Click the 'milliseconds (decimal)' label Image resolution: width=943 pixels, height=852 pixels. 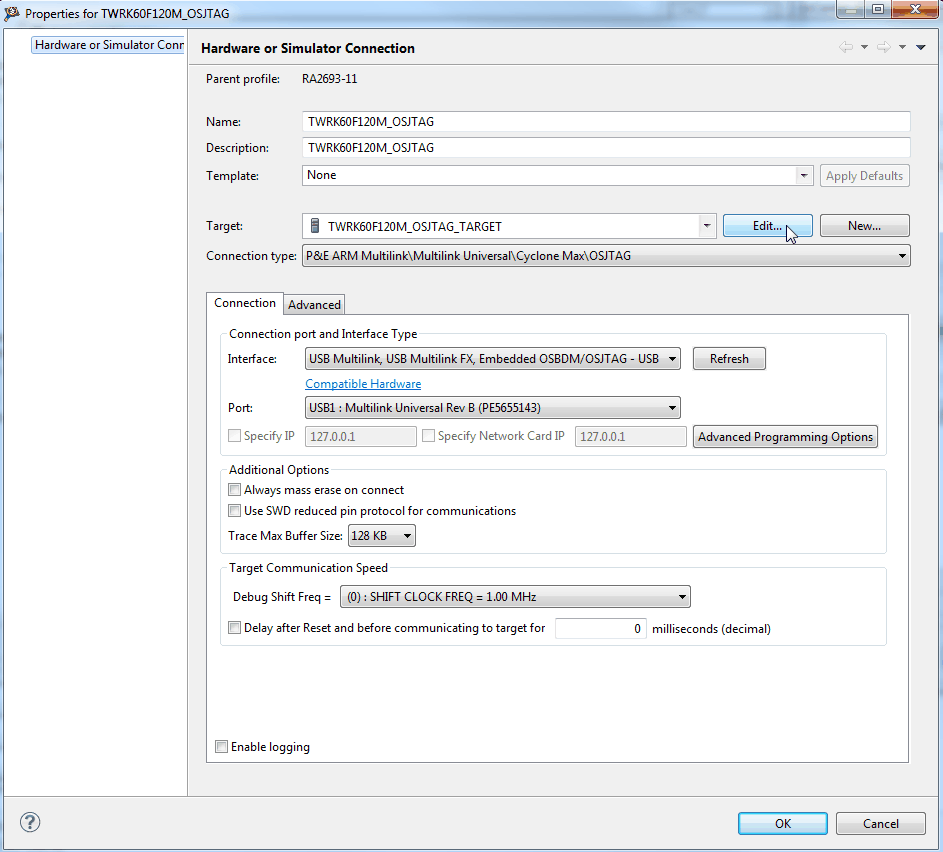point(711,628)
